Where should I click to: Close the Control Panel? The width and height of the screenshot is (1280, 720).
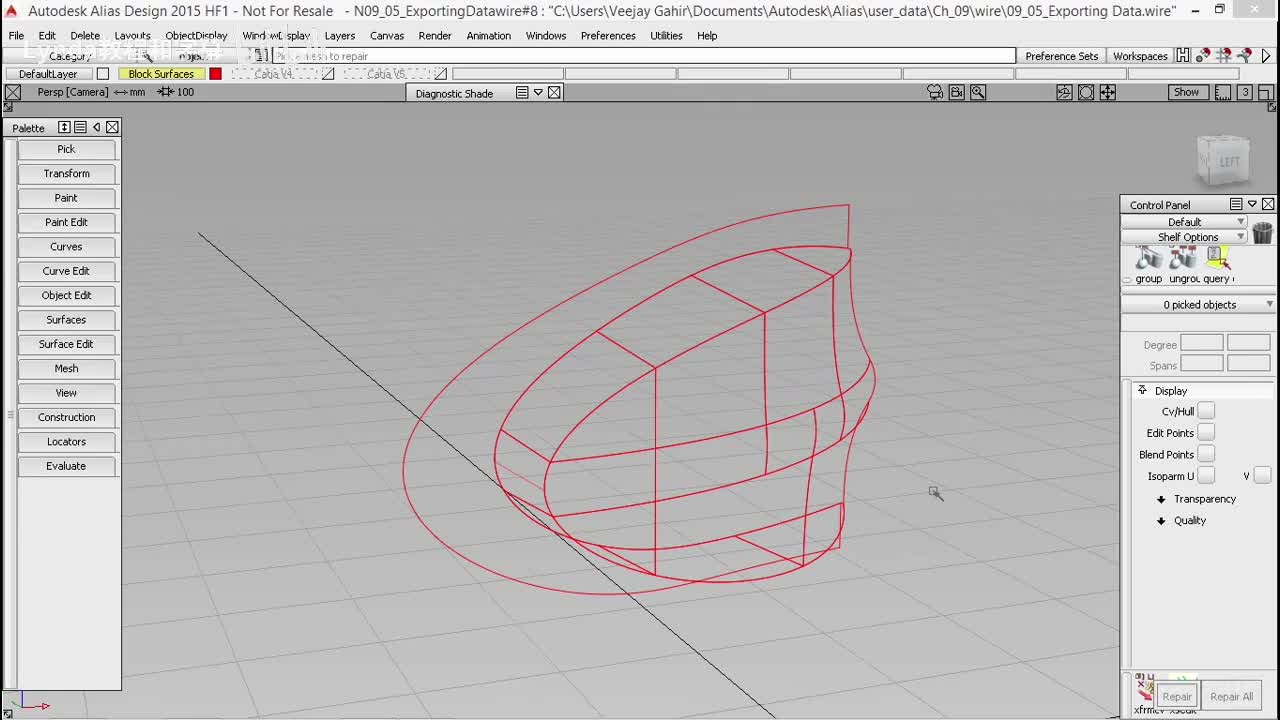click(1268, 204)
